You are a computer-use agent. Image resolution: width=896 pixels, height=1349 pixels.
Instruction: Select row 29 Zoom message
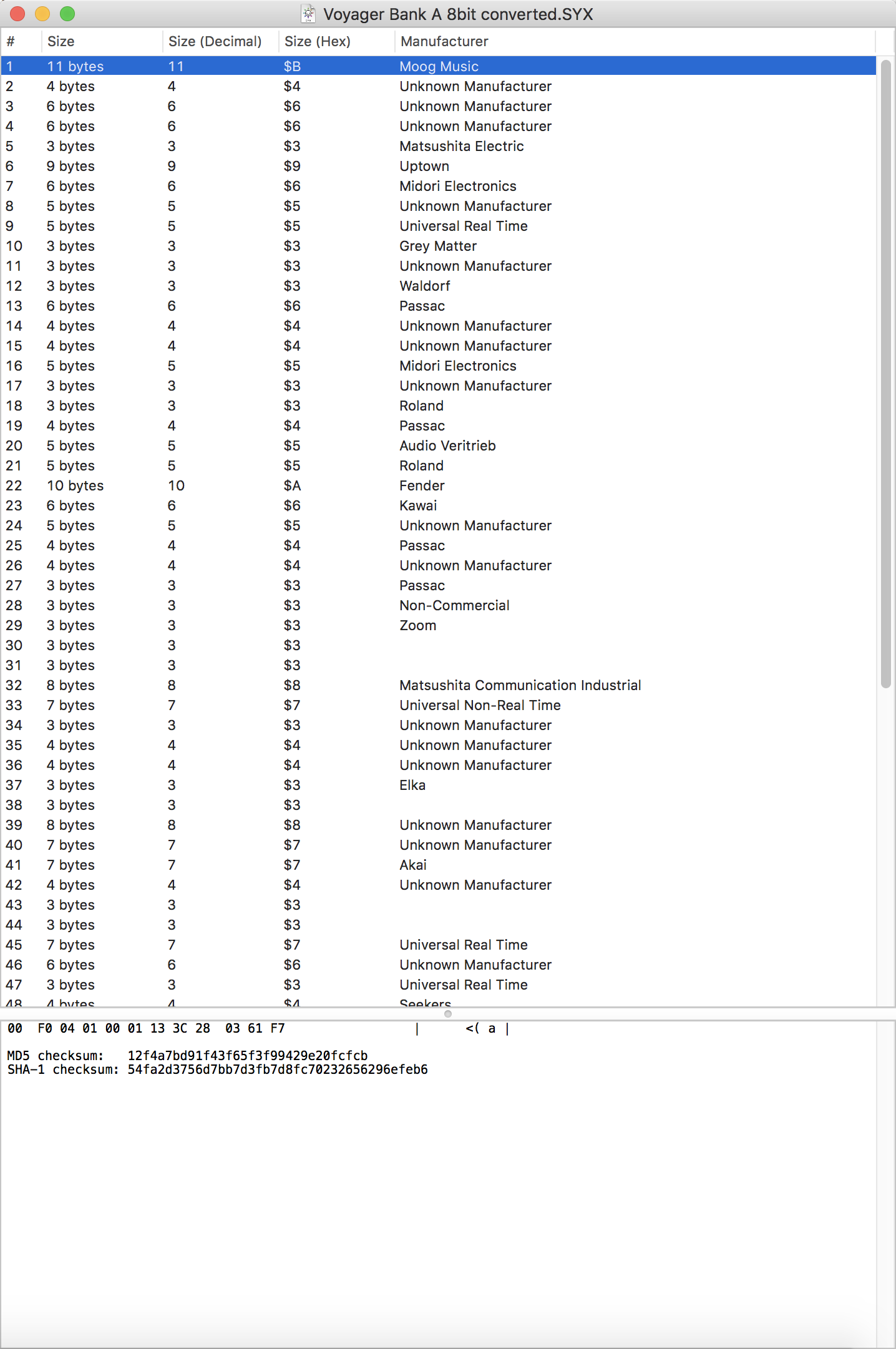coord(417,625)
